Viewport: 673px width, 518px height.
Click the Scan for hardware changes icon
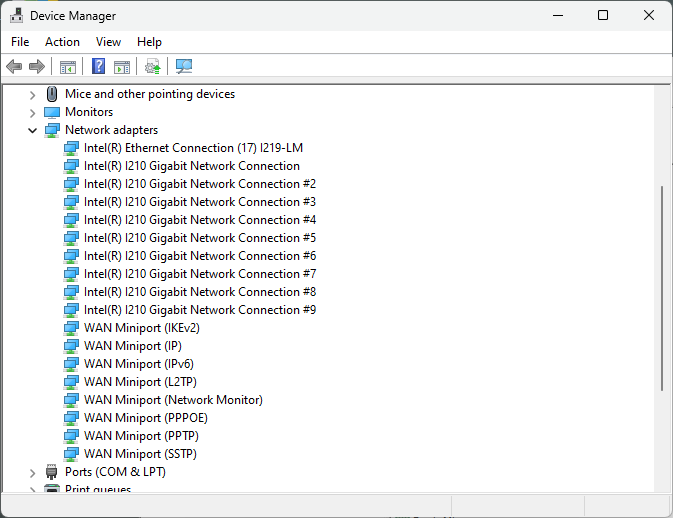click(184, 67)
